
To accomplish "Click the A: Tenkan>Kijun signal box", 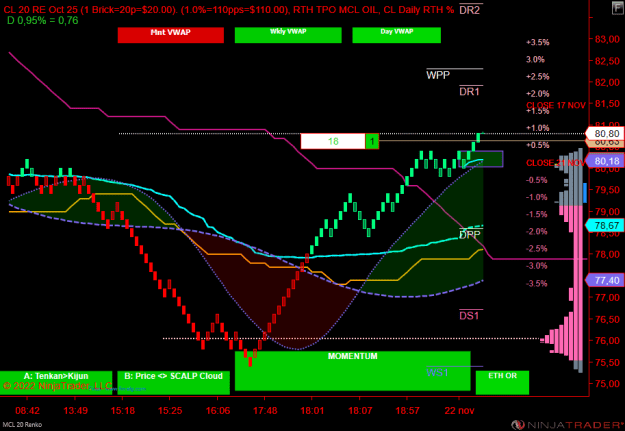I will click(x=56, y=383).
